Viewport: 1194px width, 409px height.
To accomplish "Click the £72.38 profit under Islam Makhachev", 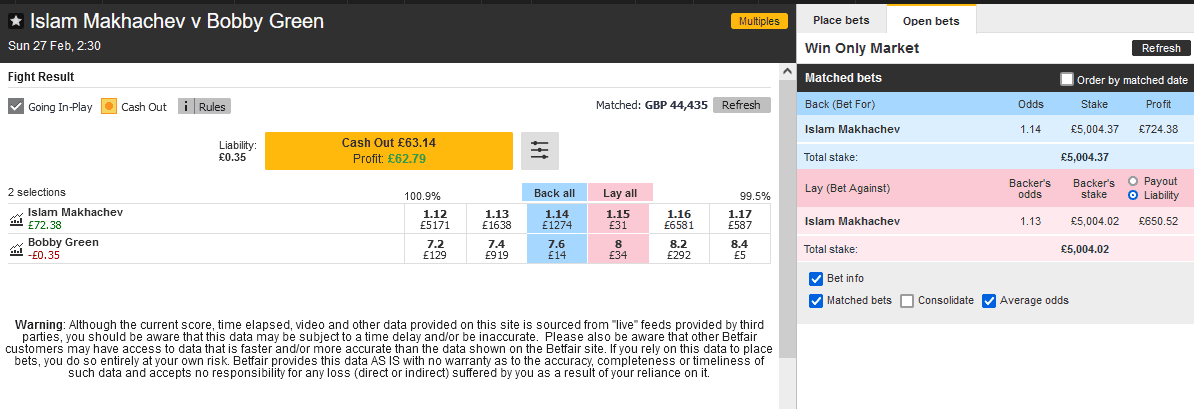I will tap(45, 225).
